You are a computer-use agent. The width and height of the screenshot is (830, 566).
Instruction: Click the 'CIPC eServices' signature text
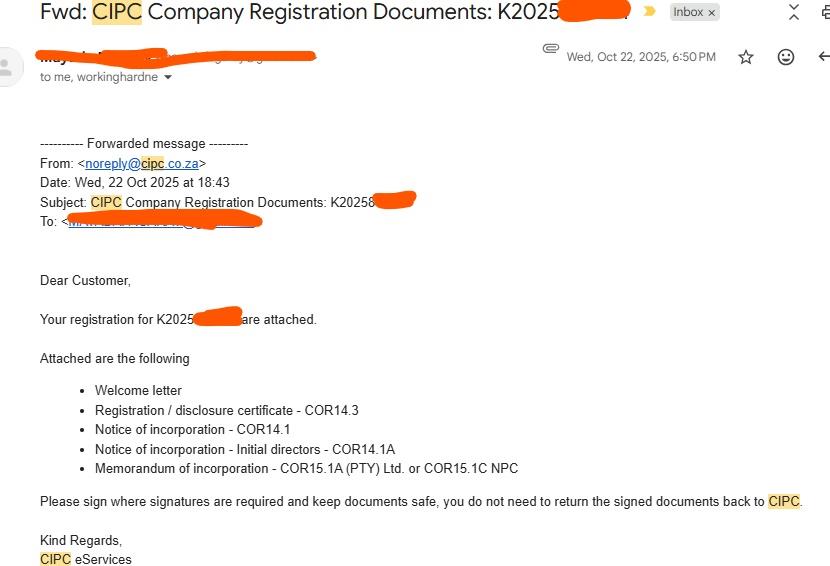click(x=86, y=559)
